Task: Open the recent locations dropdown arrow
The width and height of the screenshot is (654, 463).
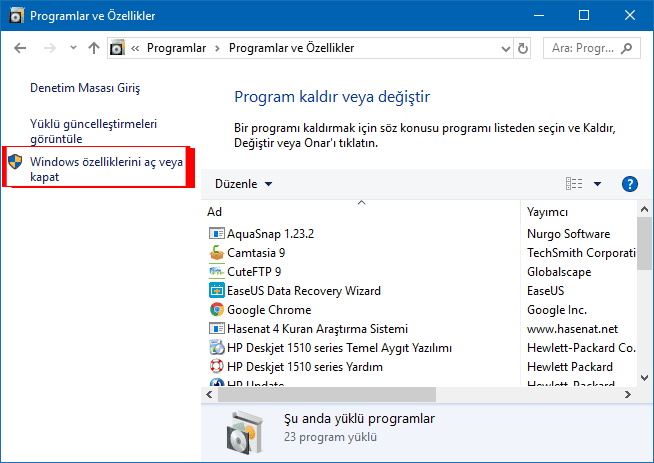Action: [x=73, y=48]
